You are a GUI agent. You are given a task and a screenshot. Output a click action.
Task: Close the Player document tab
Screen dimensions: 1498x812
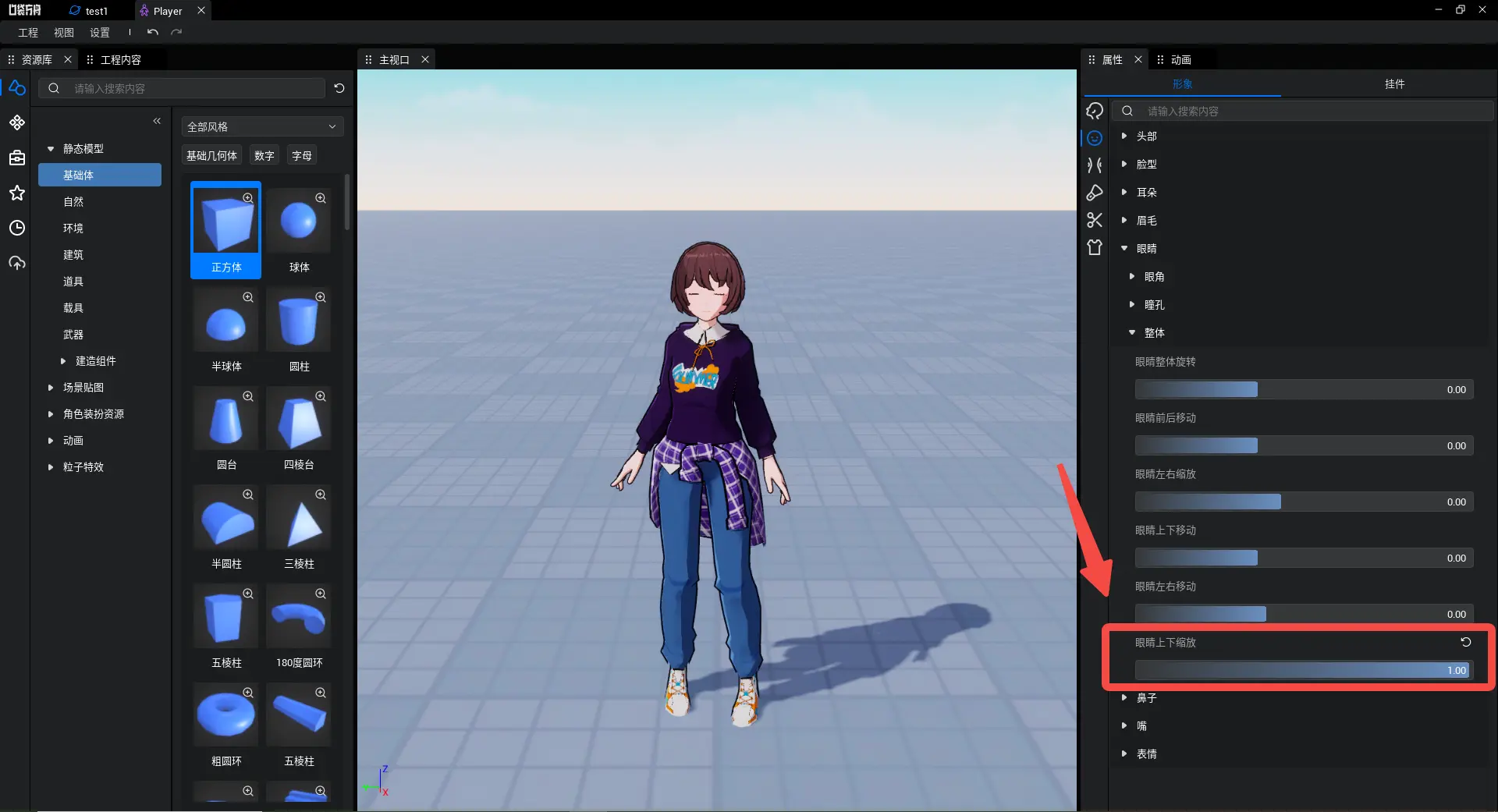[201, 10]
